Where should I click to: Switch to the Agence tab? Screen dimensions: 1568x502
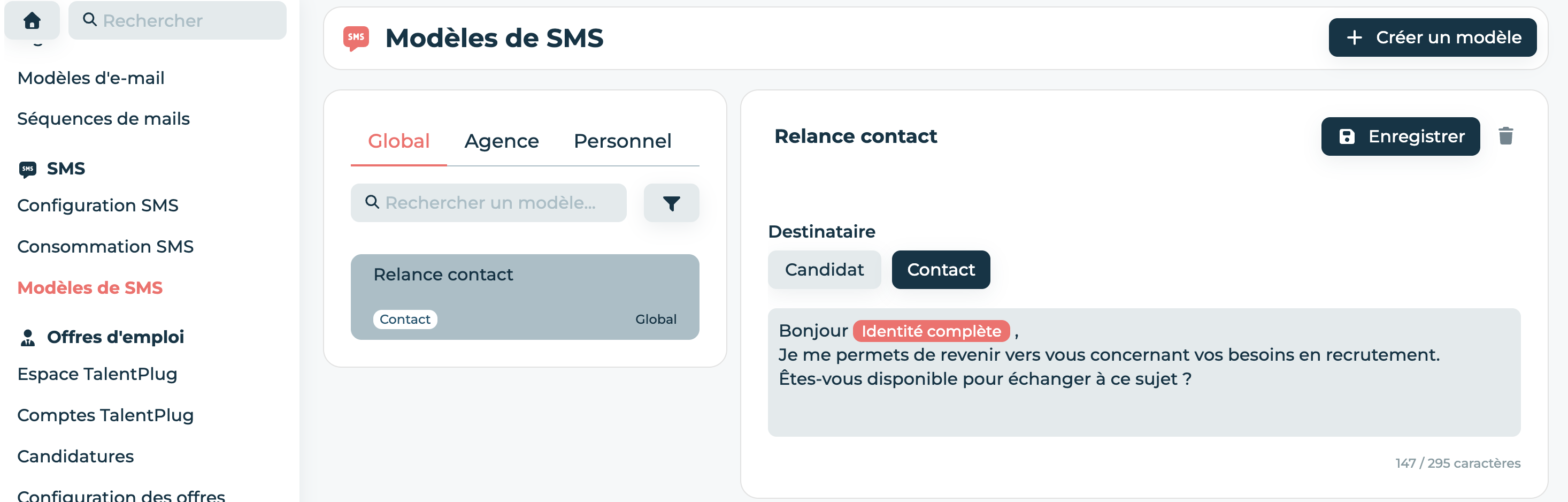pyautogui.click(x=501, y=141)
